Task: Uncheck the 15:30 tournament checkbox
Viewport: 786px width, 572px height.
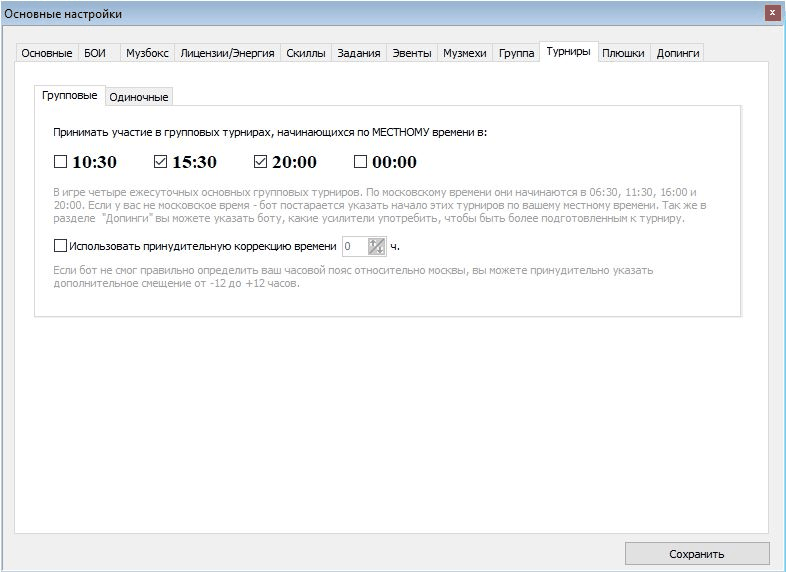Action: point(160,161)
